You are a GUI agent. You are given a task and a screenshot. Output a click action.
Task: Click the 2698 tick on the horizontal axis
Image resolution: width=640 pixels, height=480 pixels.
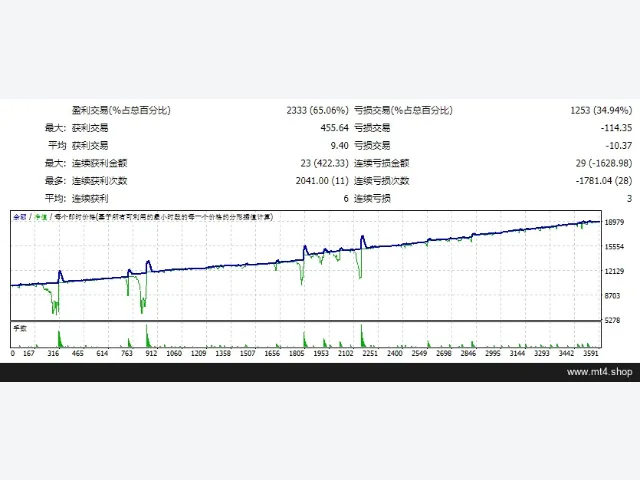pos(443,353)
